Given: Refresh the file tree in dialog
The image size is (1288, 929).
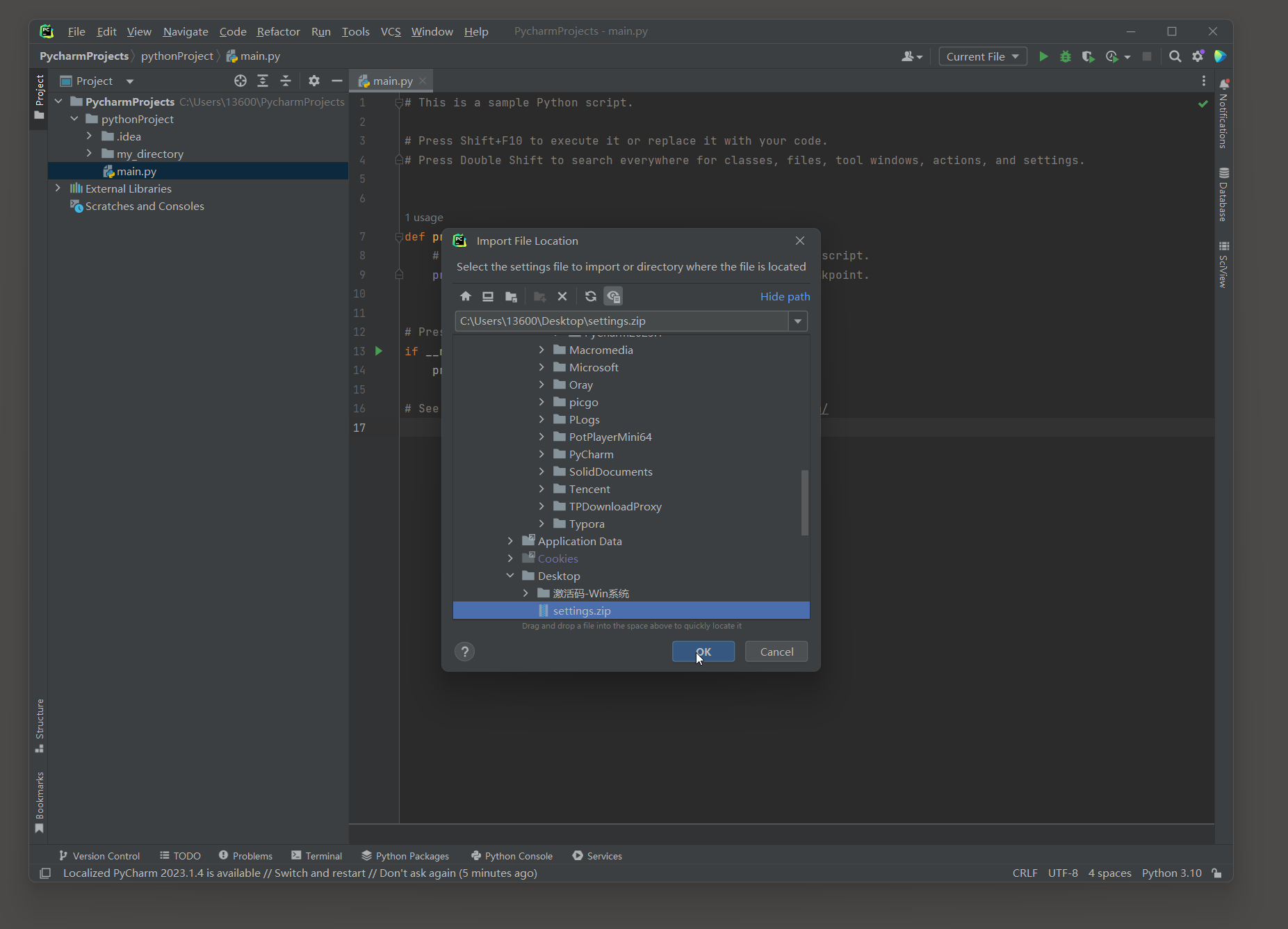Looking at the screenshot, I should click(x=590, y=296).
